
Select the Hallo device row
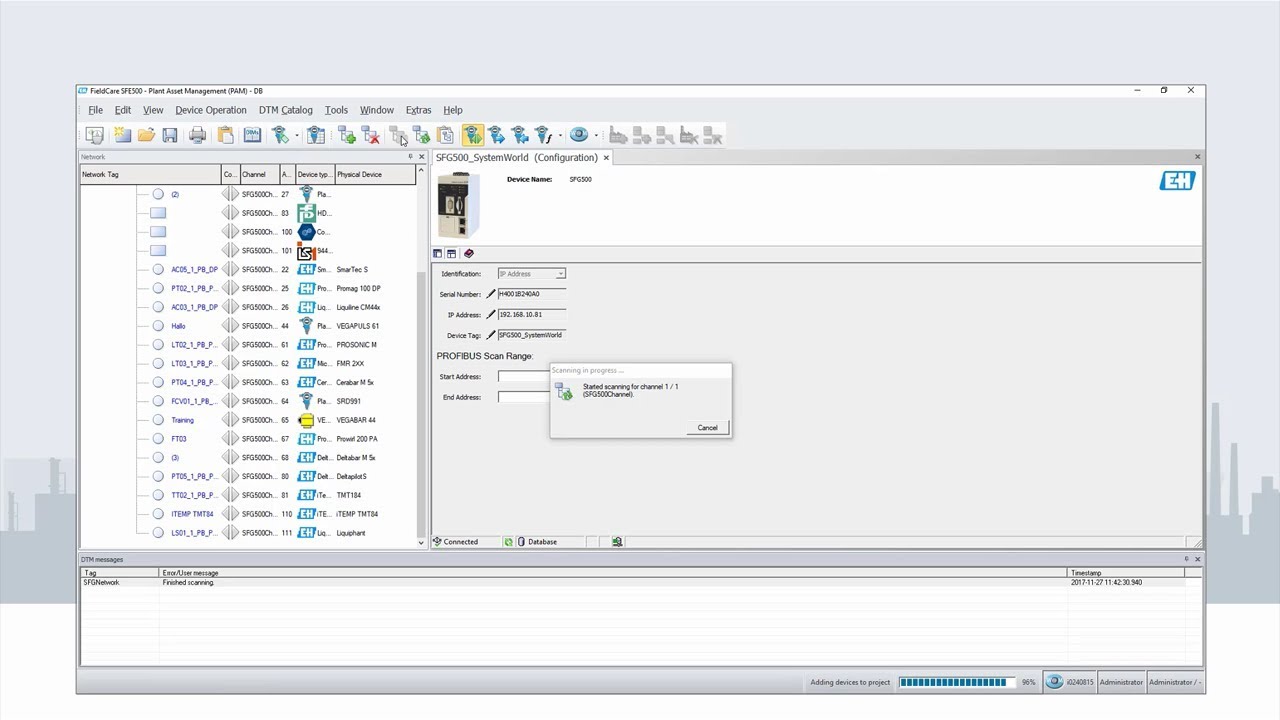click(248, 326)
